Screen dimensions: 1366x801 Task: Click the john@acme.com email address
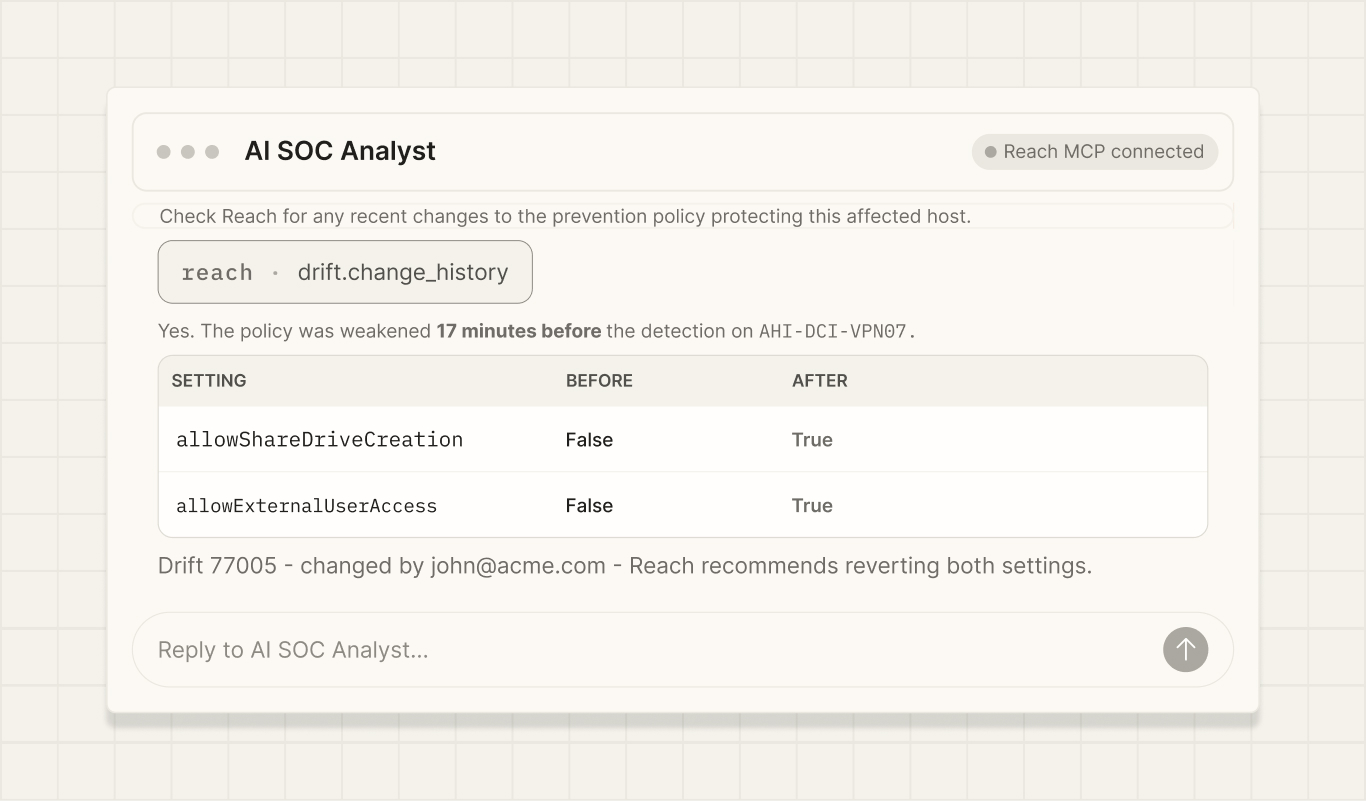click(x=518, y=566)
